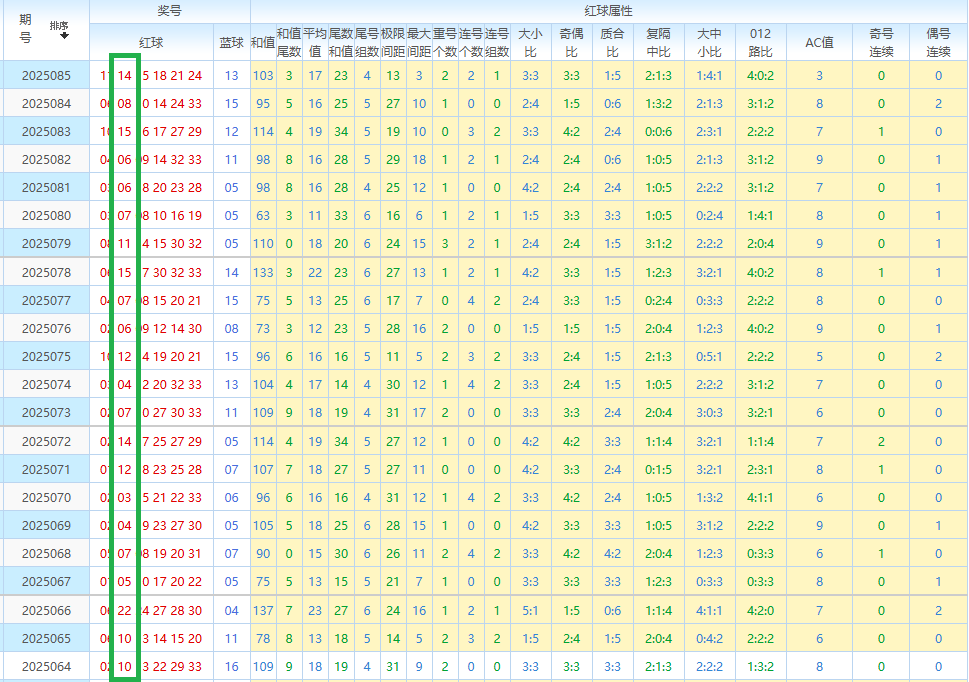Click highlighted red ball 22 in issue 2025066

point(125,610)
